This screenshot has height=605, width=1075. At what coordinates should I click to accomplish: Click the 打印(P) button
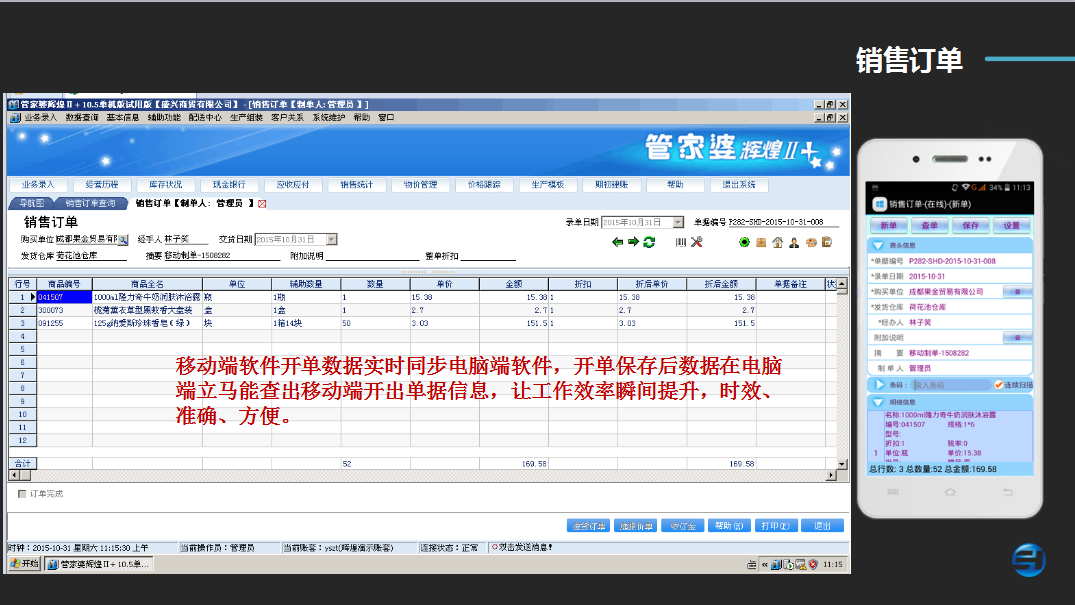[775, 526]
